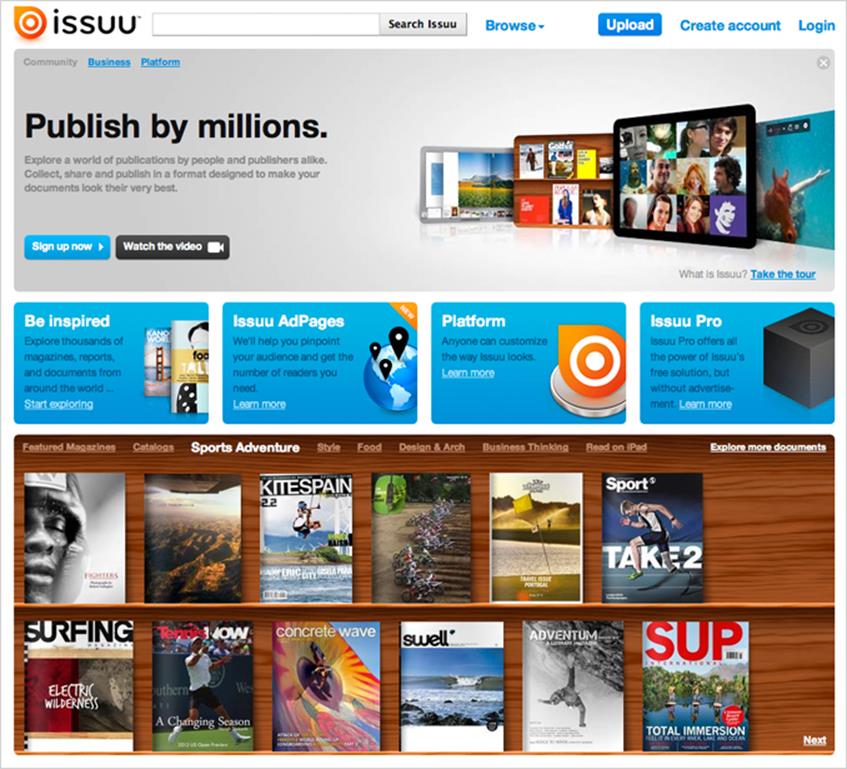Open the Swell magazine cover

pos(452,686)
